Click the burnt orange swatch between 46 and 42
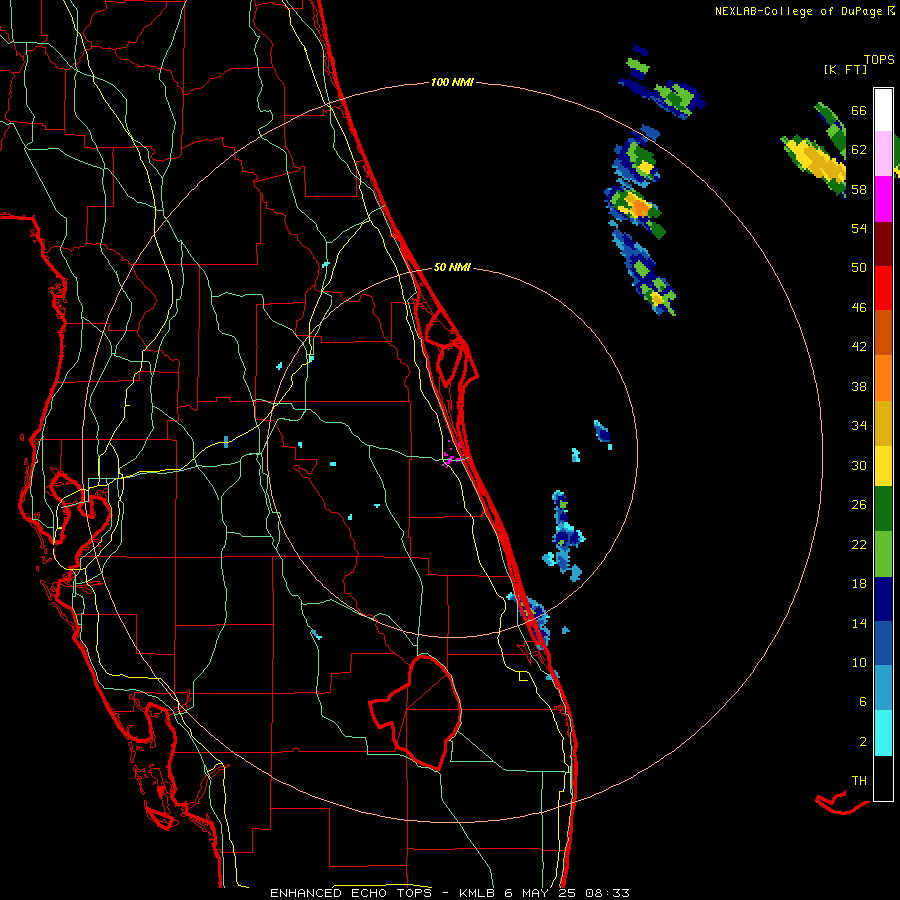The height and width of the screenshot is (900, 900). click(x=883, y=332)
